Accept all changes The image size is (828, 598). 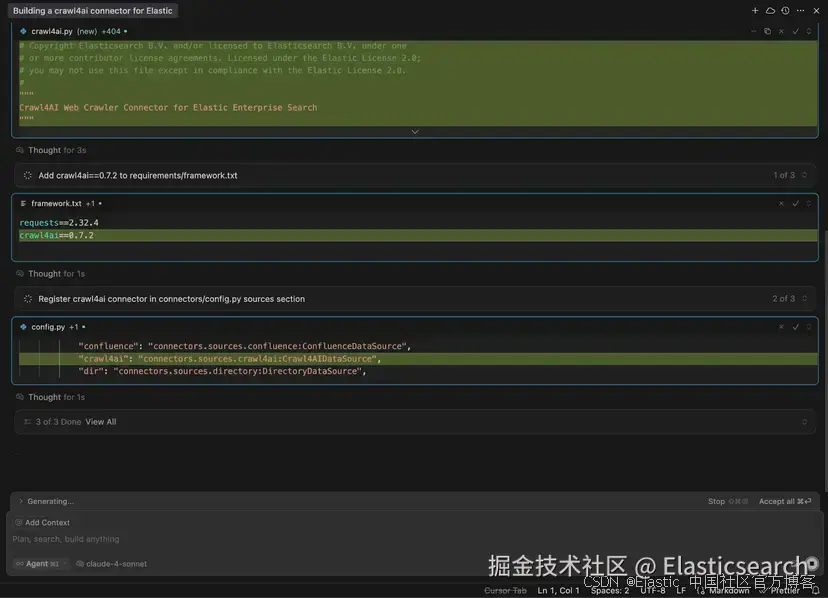pos(785,501)
